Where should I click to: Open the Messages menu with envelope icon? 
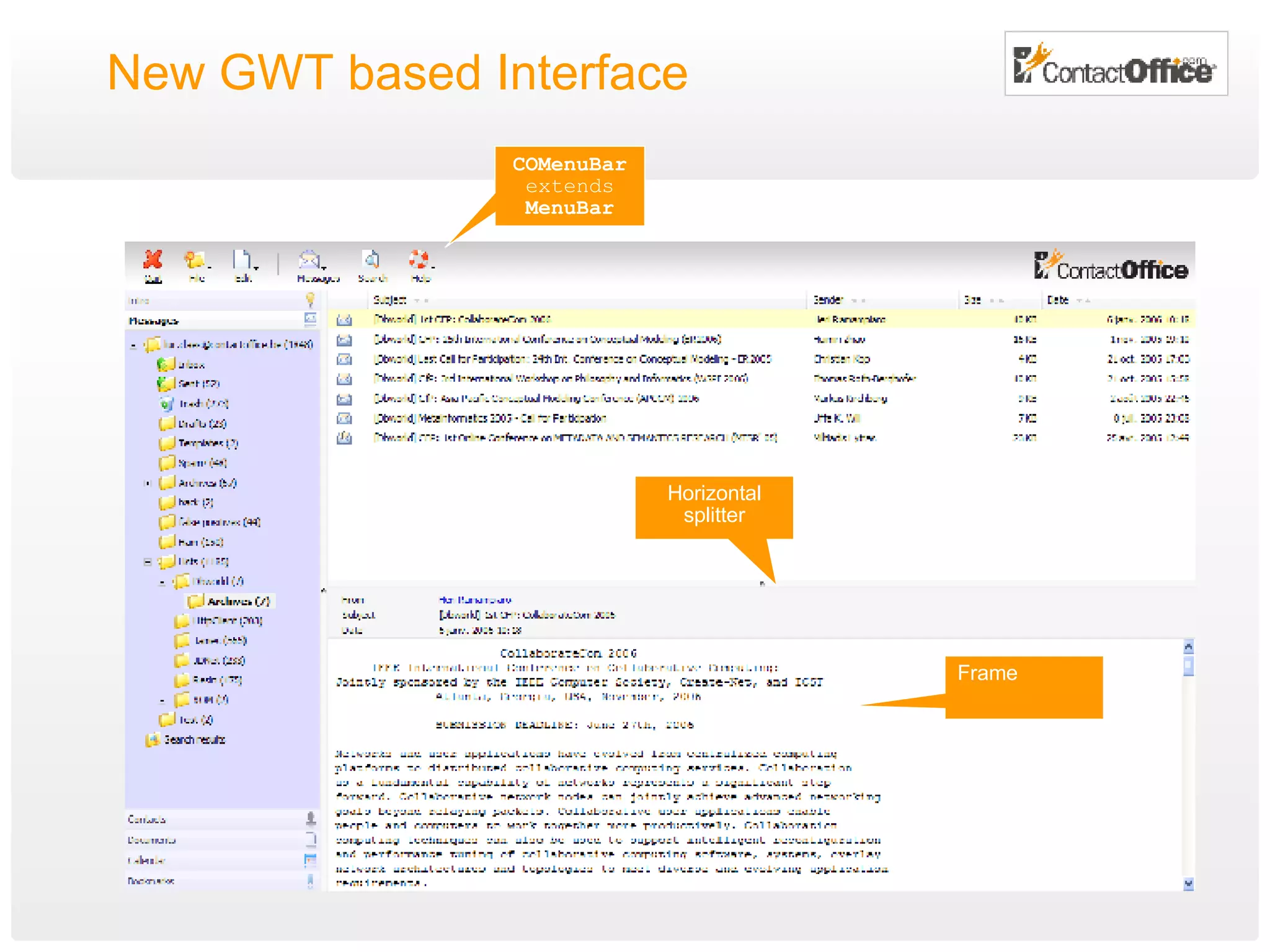[x=318, y=267]
